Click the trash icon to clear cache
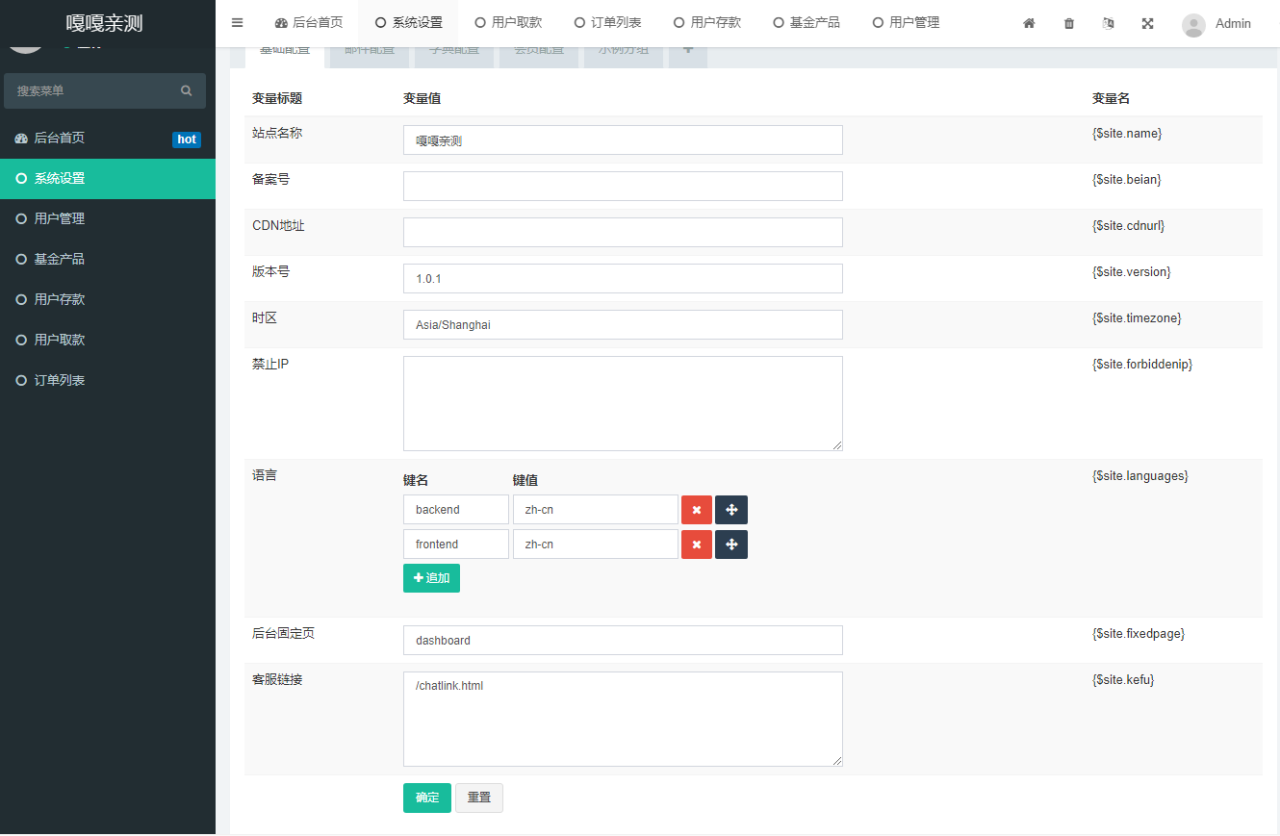Screen dimensions: 1280x836 click(1069, 23)
